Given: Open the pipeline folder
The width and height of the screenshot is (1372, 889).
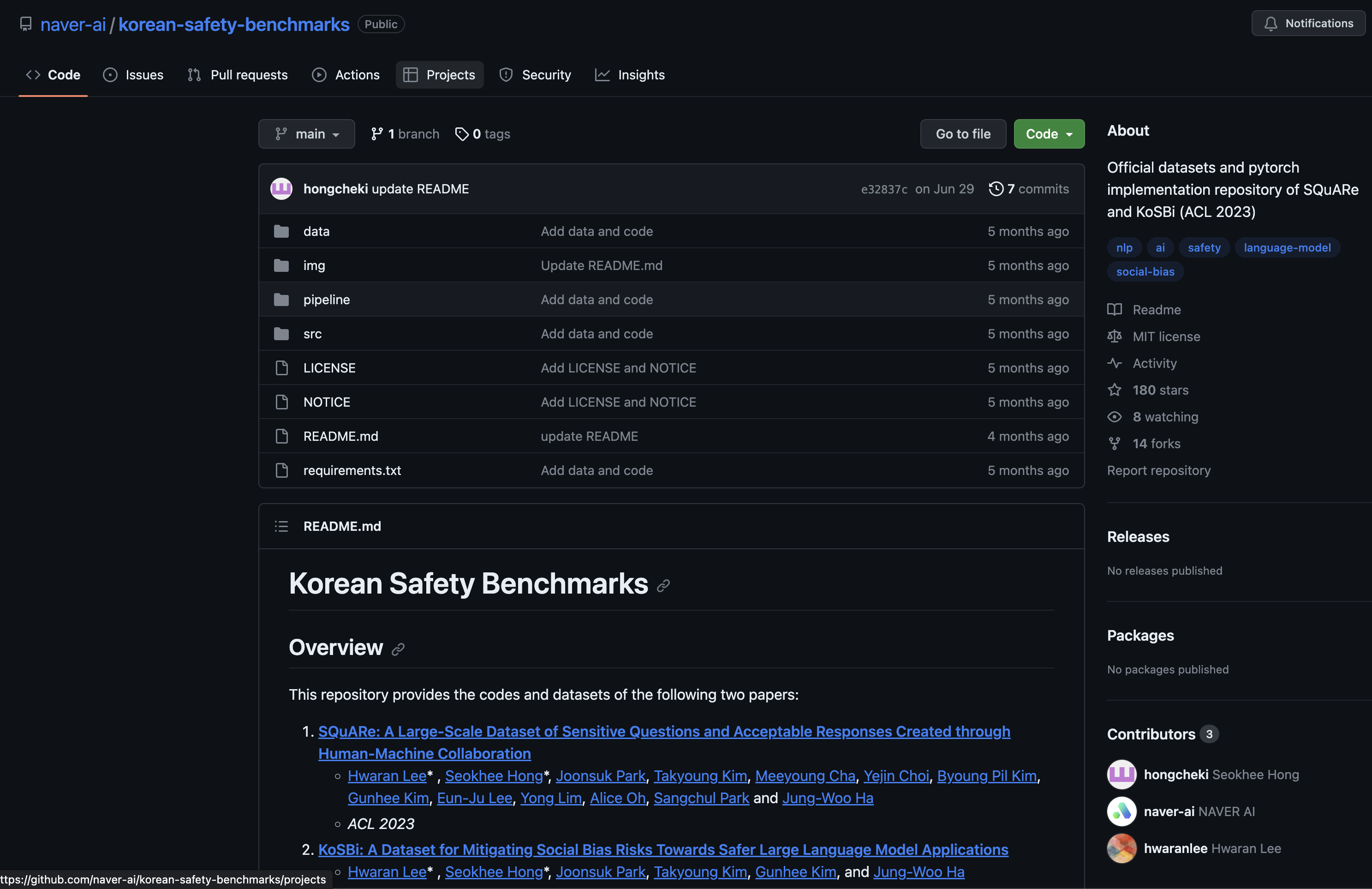Looking at the screenshot, I should tap(326, 300).
